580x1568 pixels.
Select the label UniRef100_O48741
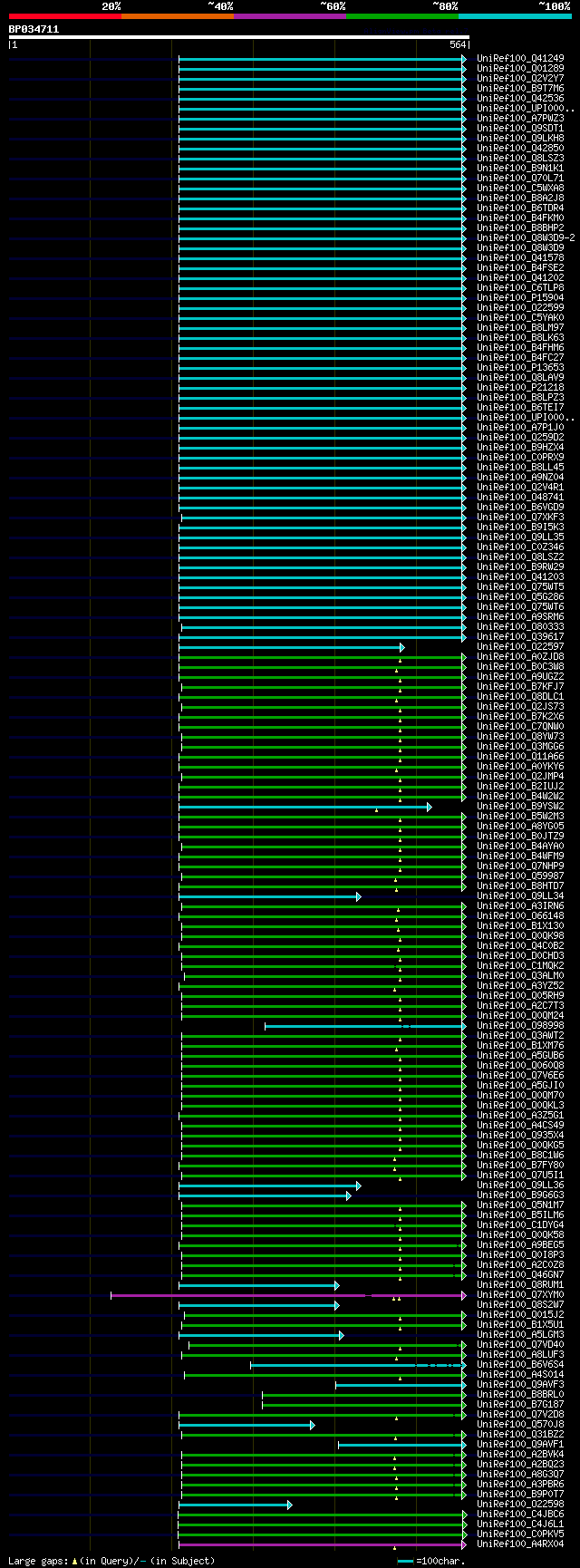click(520, 497)
